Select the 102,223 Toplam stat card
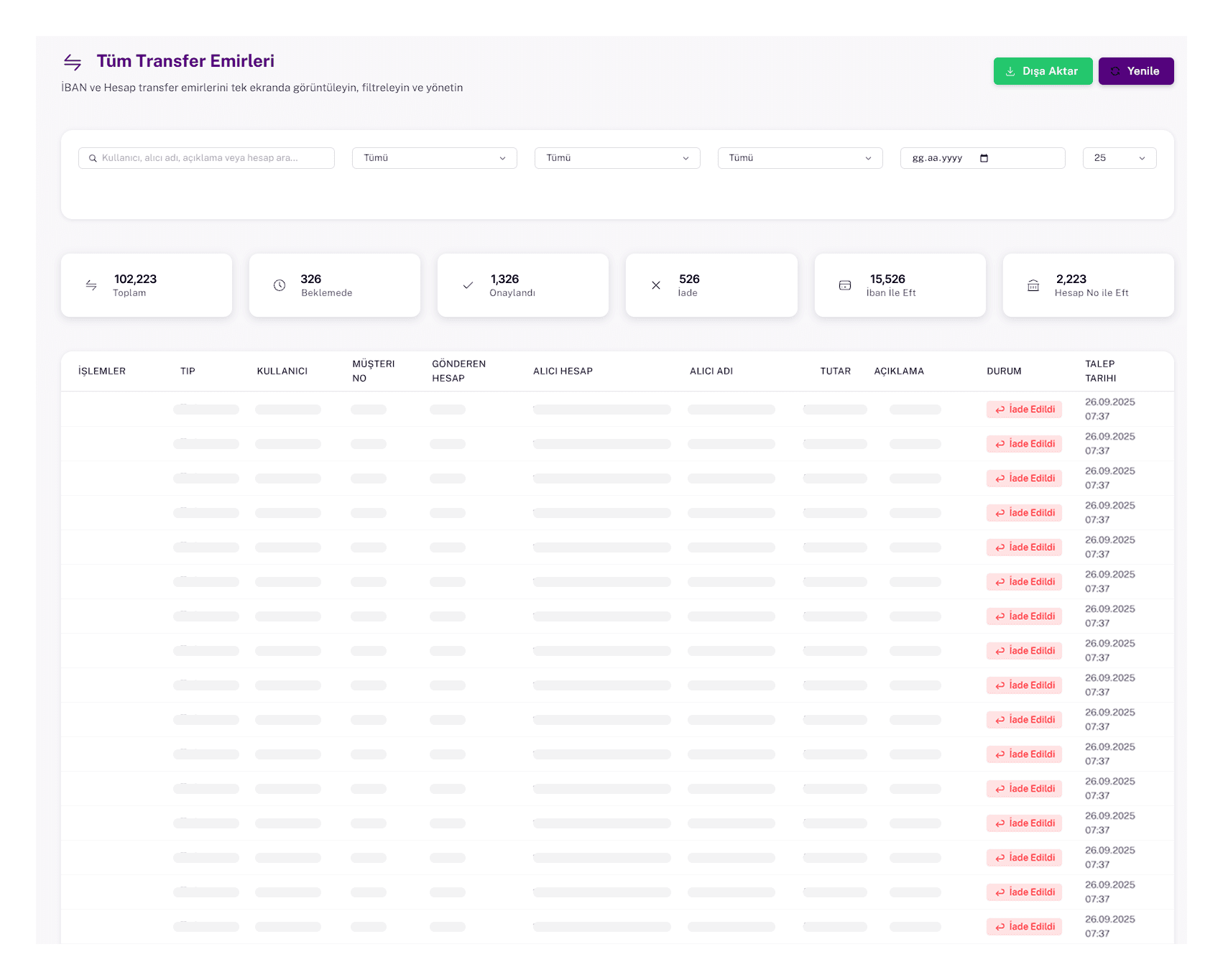 147,285
